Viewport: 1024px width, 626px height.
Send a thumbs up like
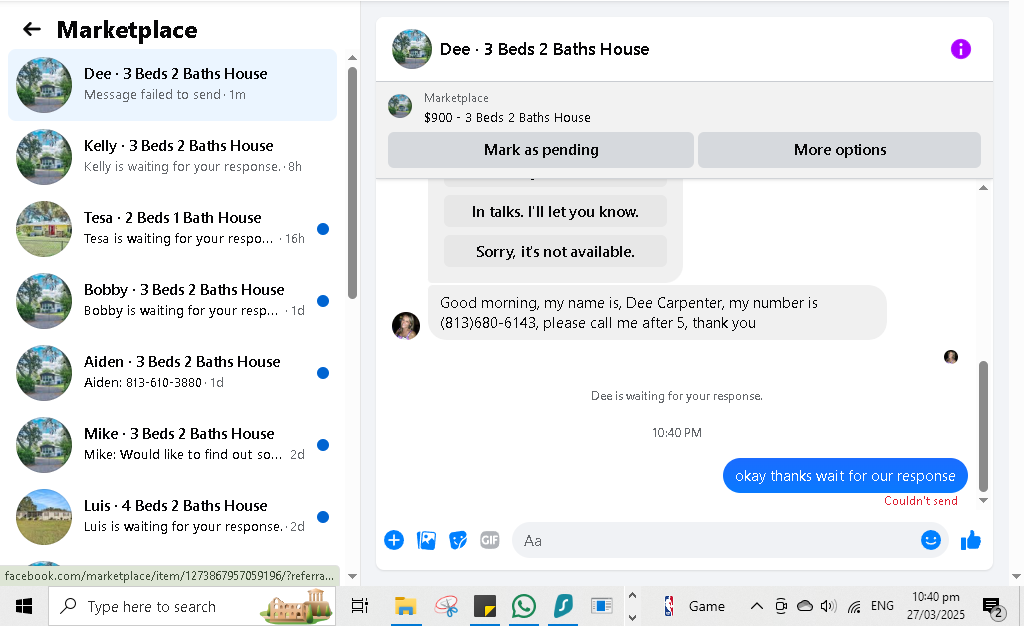click(970, 540)
